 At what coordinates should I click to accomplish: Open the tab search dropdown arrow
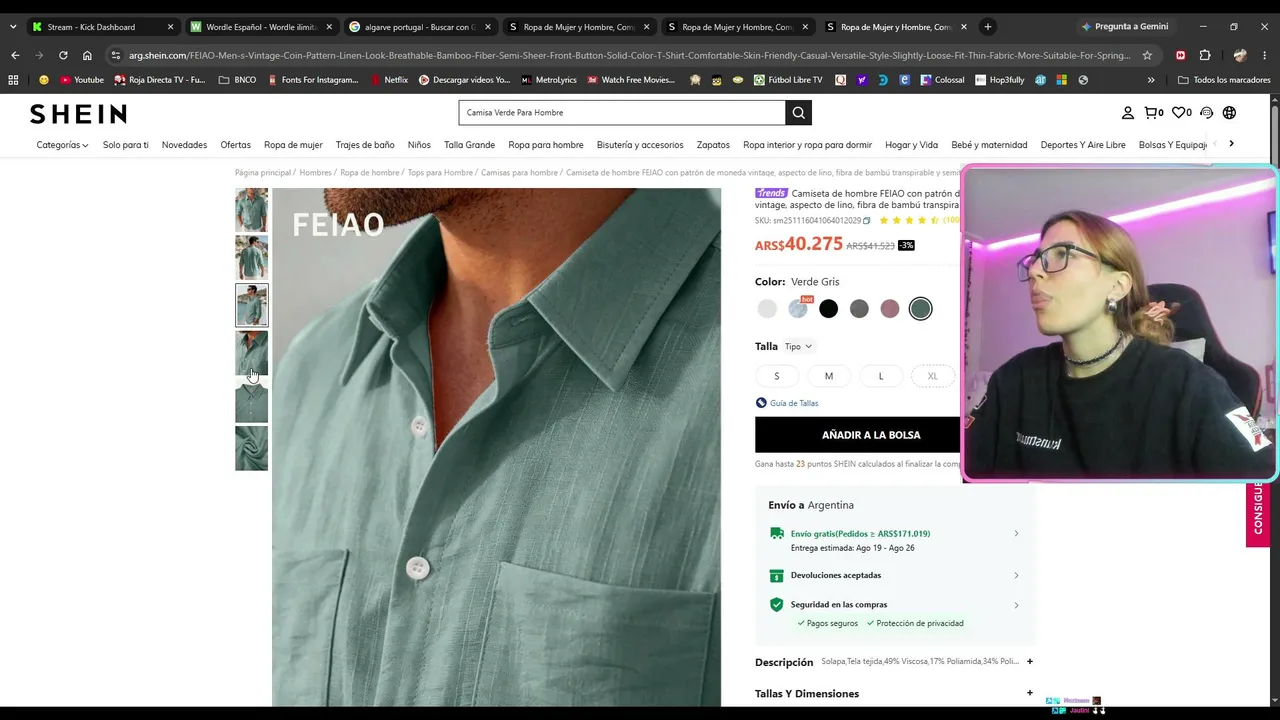click(x=12, y=27)
